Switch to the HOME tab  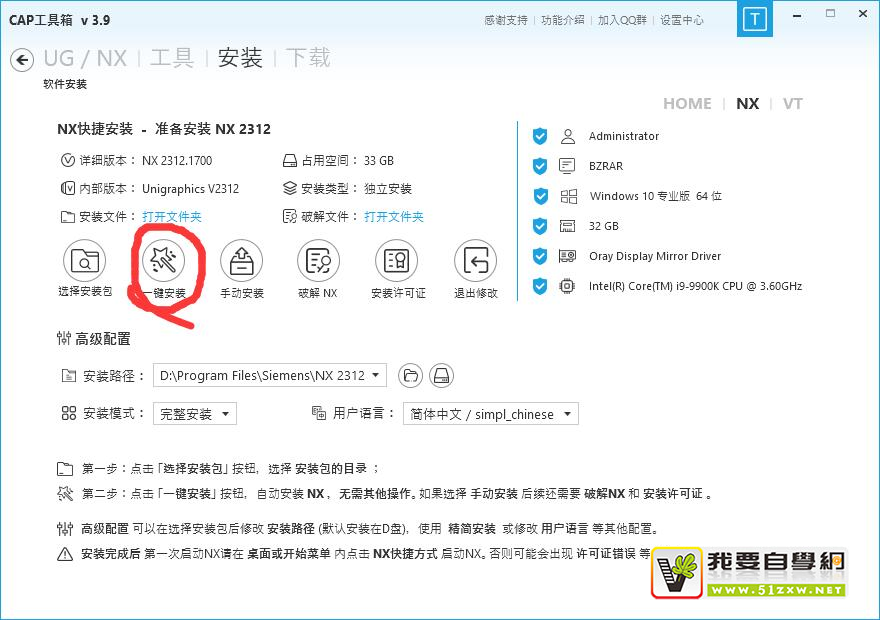point(687,104)
